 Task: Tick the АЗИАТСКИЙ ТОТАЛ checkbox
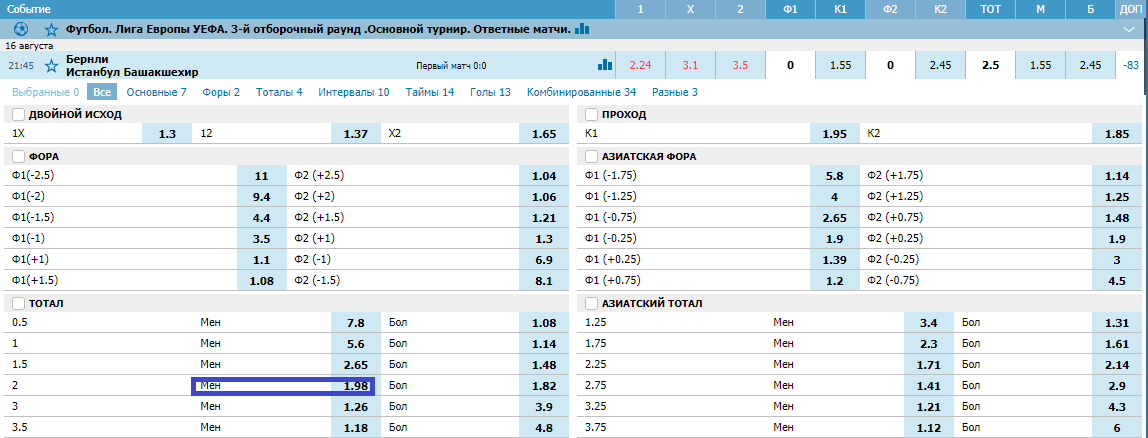click(592, 303)
